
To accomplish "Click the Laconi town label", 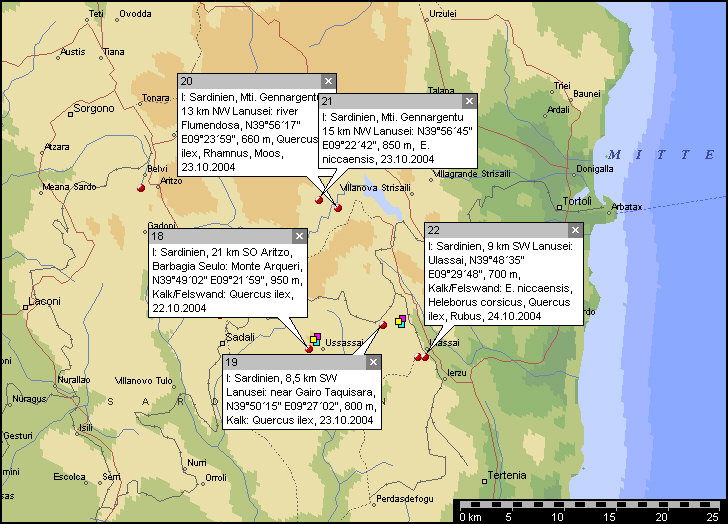I will 43,301.
